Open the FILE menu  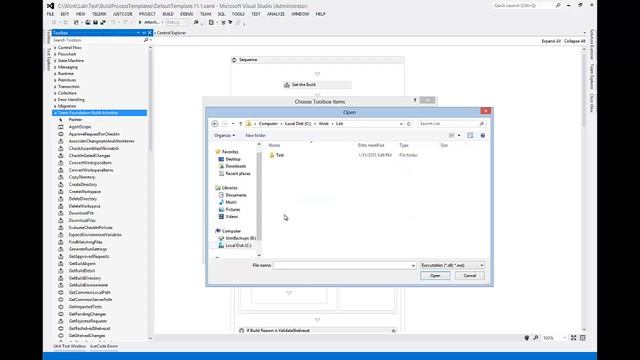[50, 14]
